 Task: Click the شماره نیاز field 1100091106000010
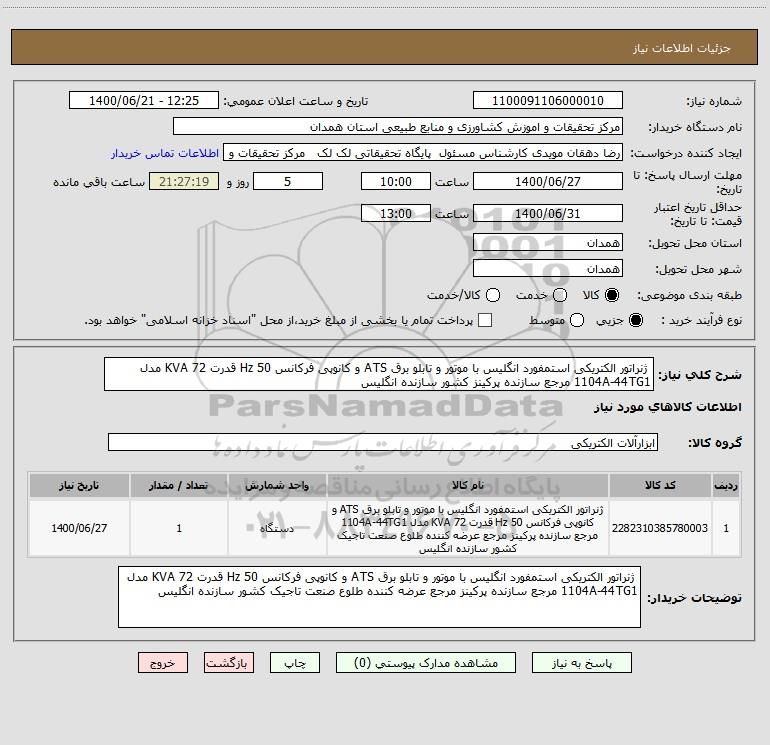(548, 101)
